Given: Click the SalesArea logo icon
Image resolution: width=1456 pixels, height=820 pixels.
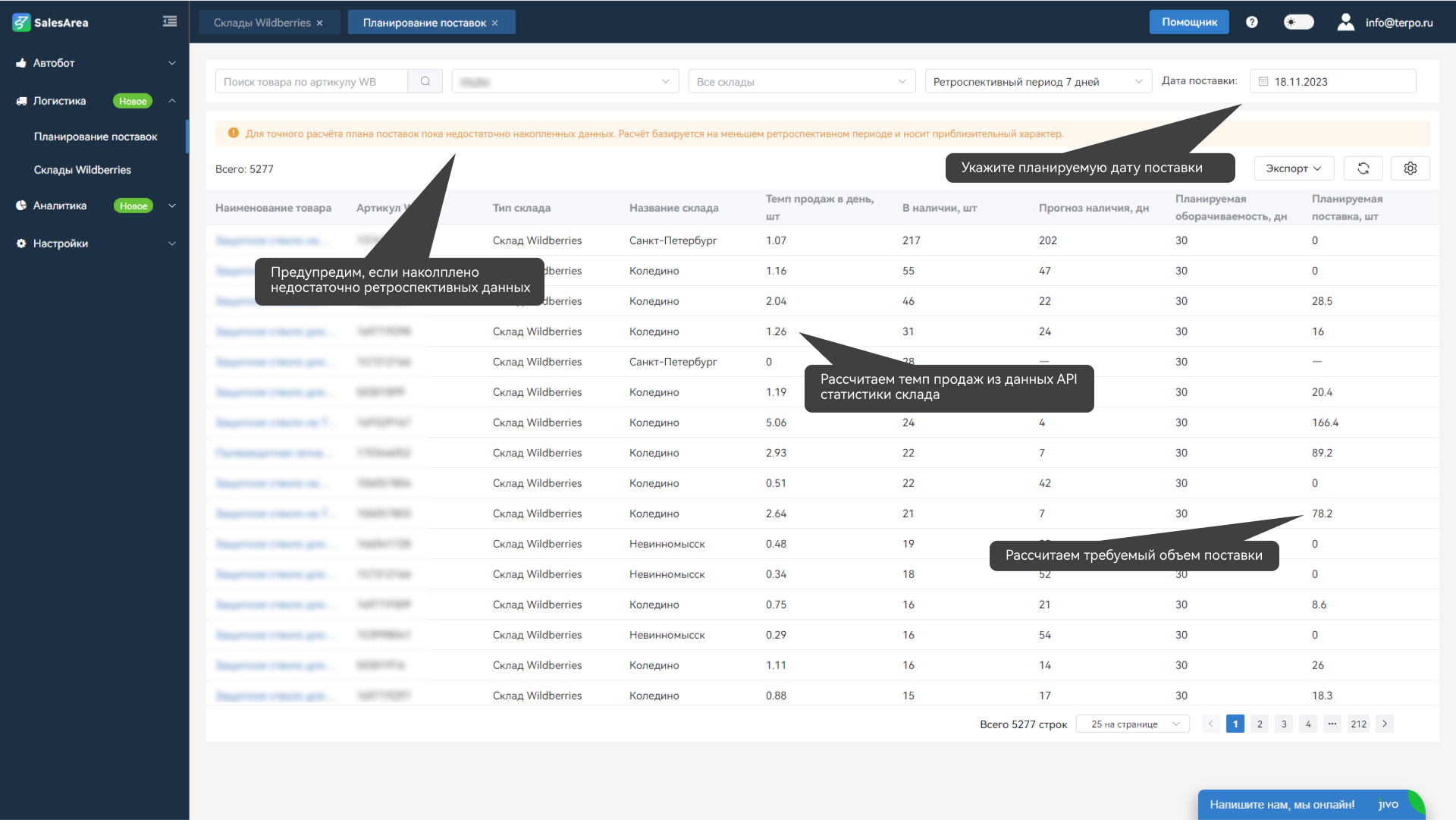Looking at the screenshot, I should click(21, 23).
